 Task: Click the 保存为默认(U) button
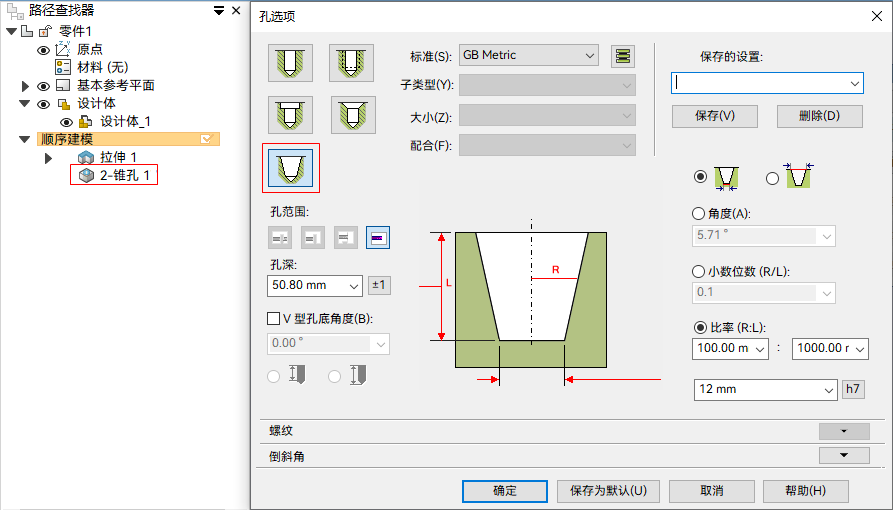pos(608,491)
